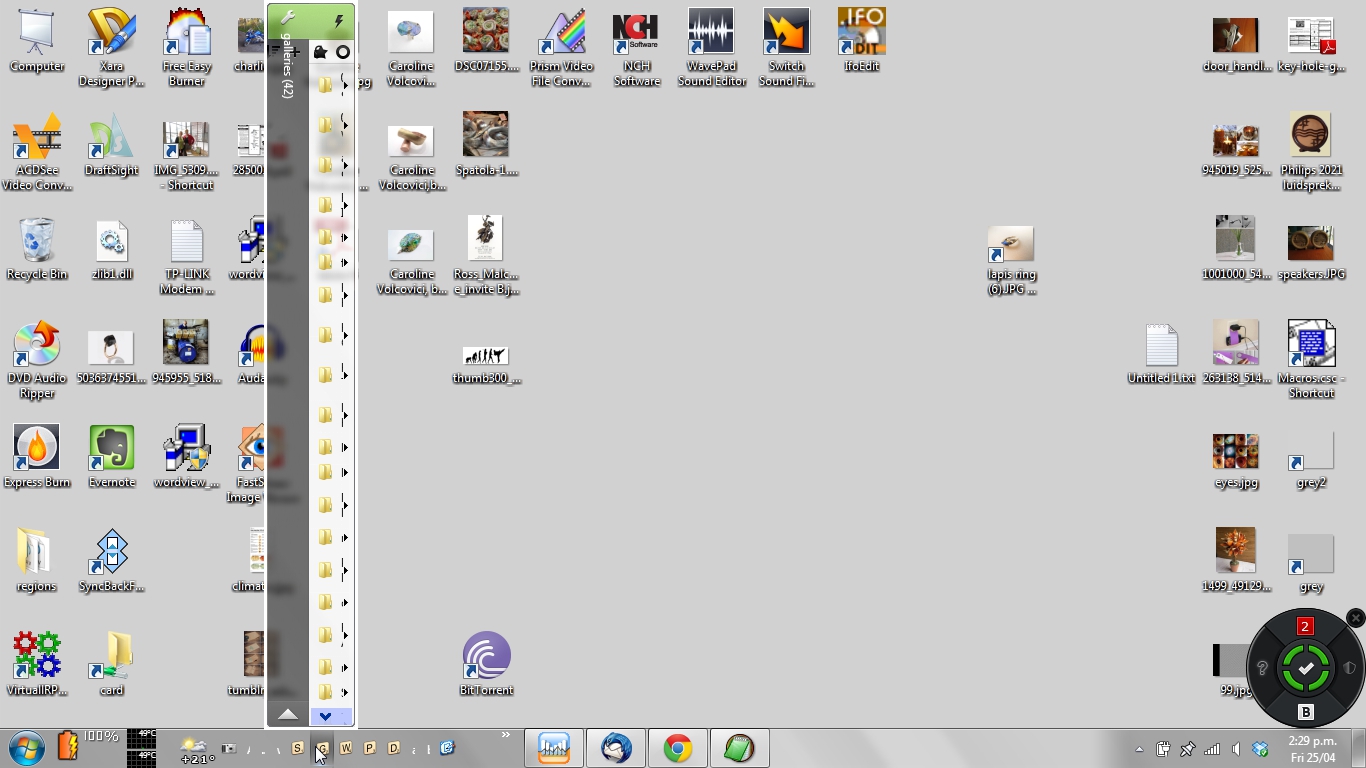Expand the taskbar toolbar double-chevron overflow menu
This screenshot has width=1366, height=768.
pos(506,735)
